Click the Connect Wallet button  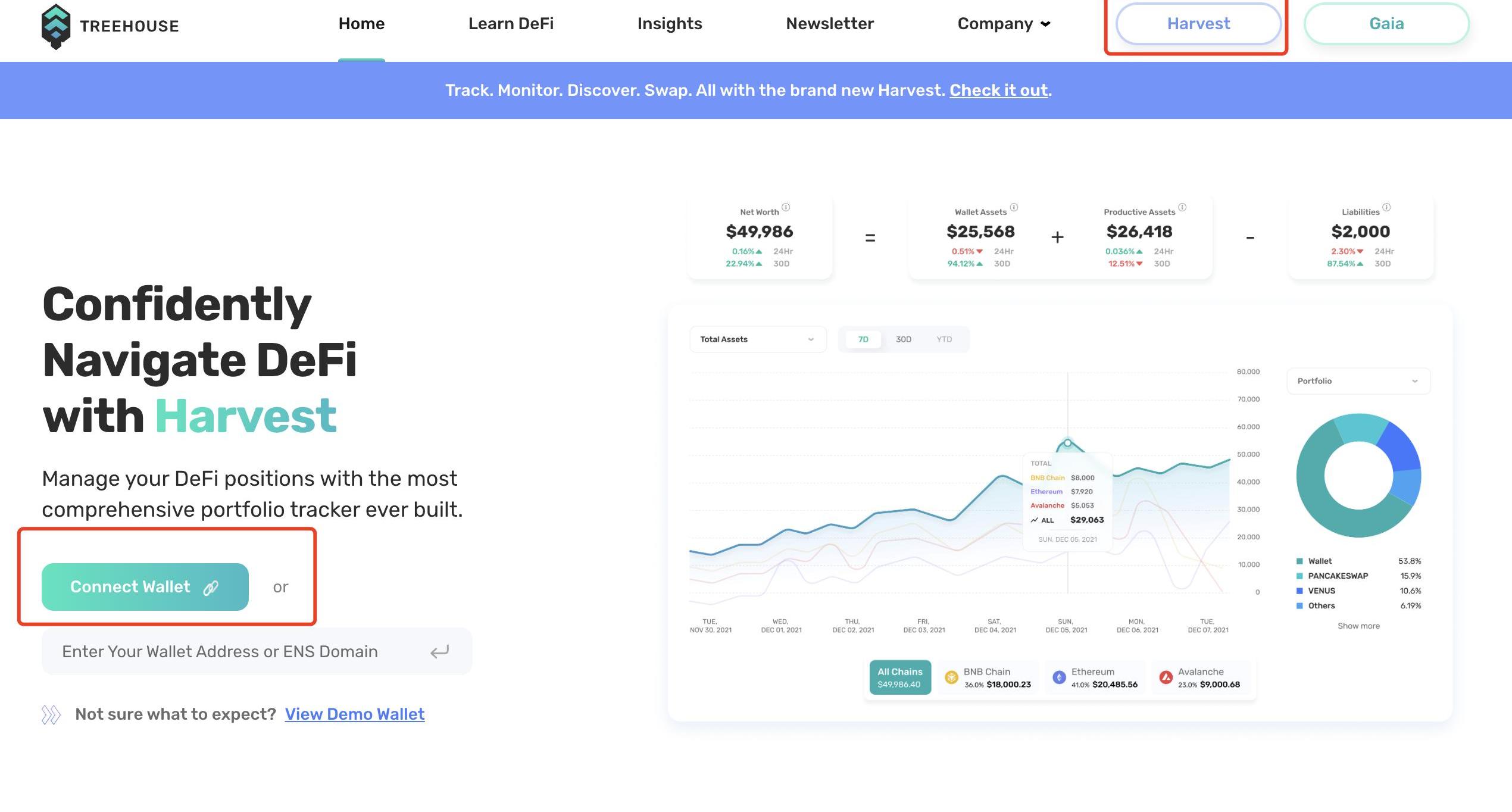coord(145,587)
